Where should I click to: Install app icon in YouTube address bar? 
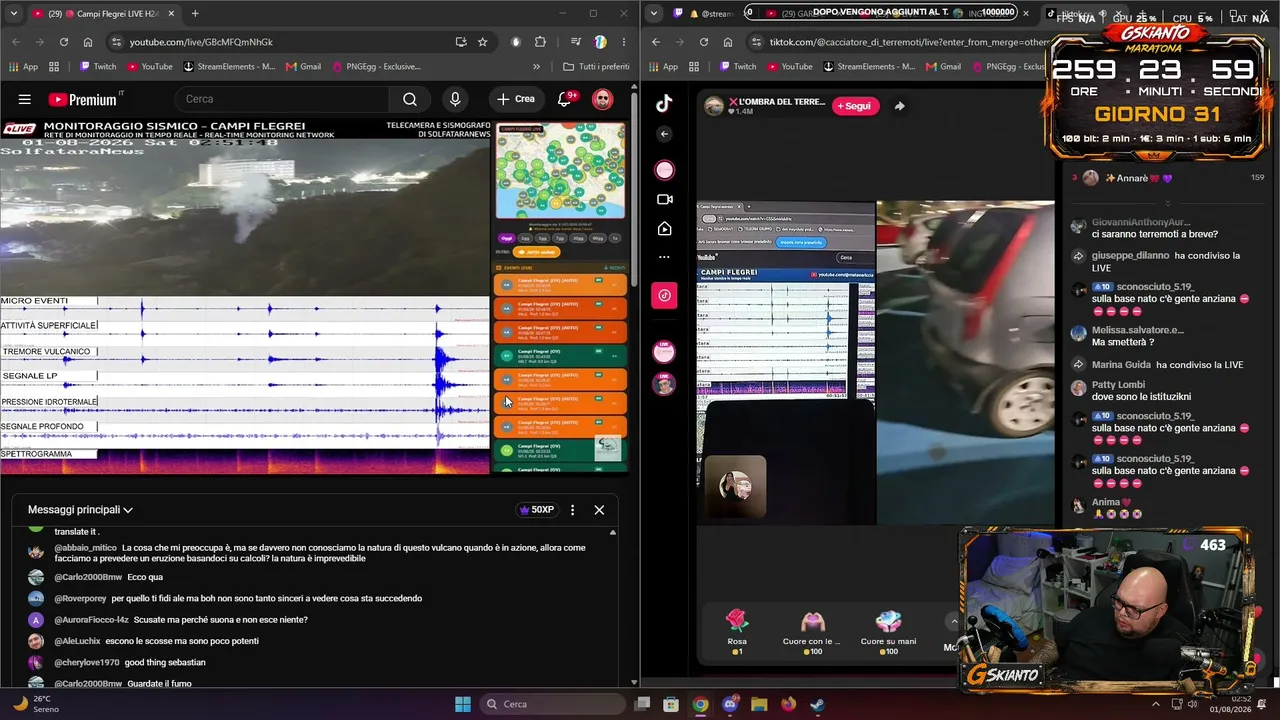click(461, 42)
